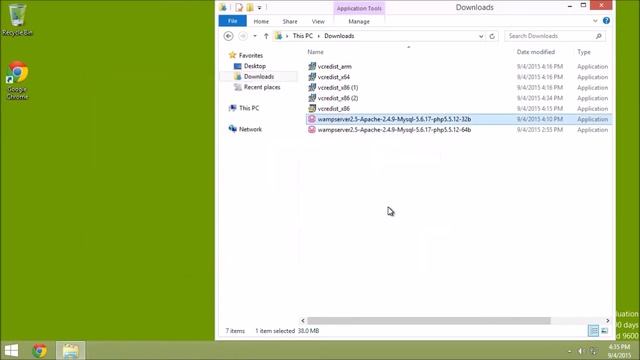
Task: Select Network in navigation pane
Action: click(x=250, y=129)
